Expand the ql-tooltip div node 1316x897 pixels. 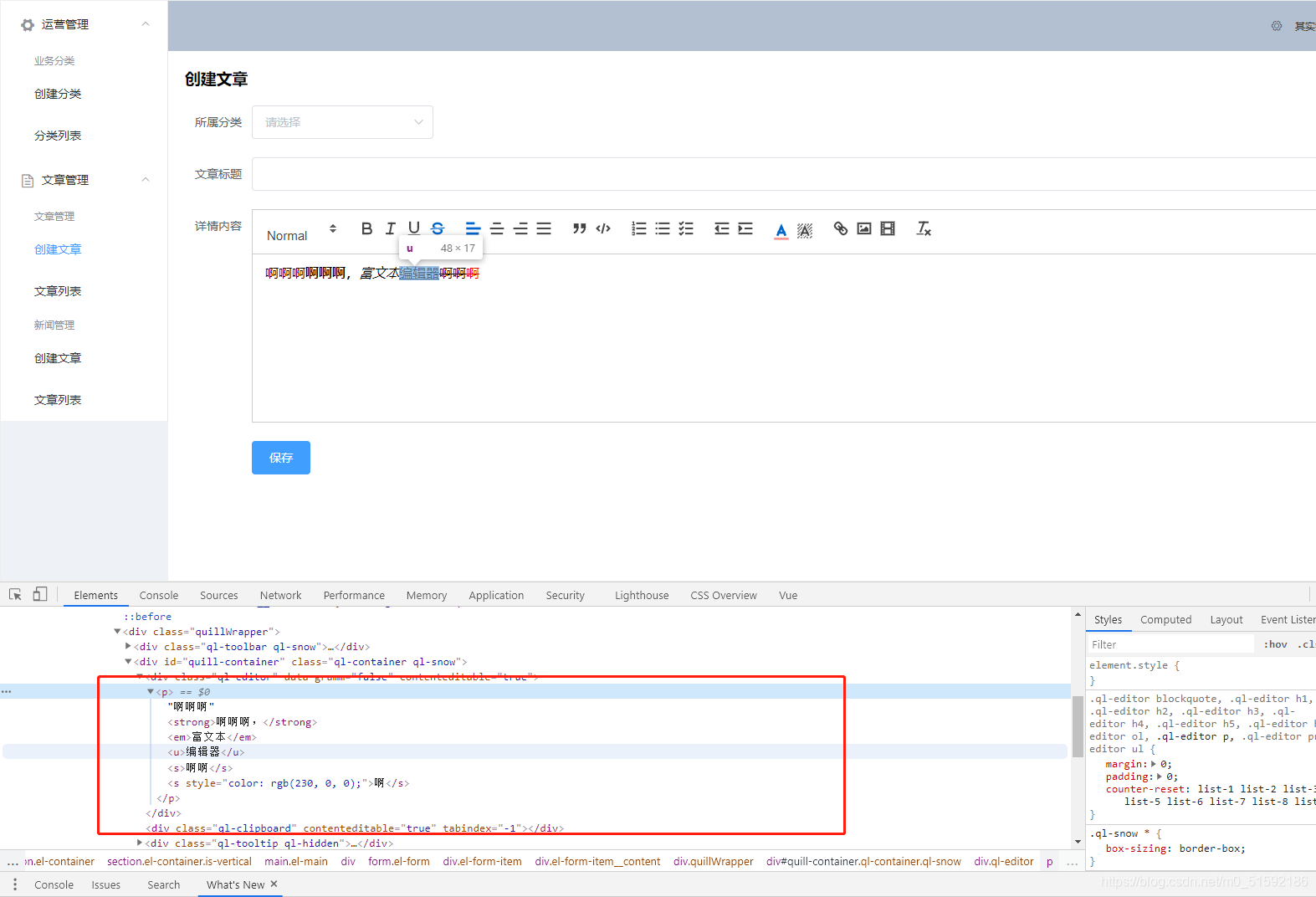click(x=139, y=843)
